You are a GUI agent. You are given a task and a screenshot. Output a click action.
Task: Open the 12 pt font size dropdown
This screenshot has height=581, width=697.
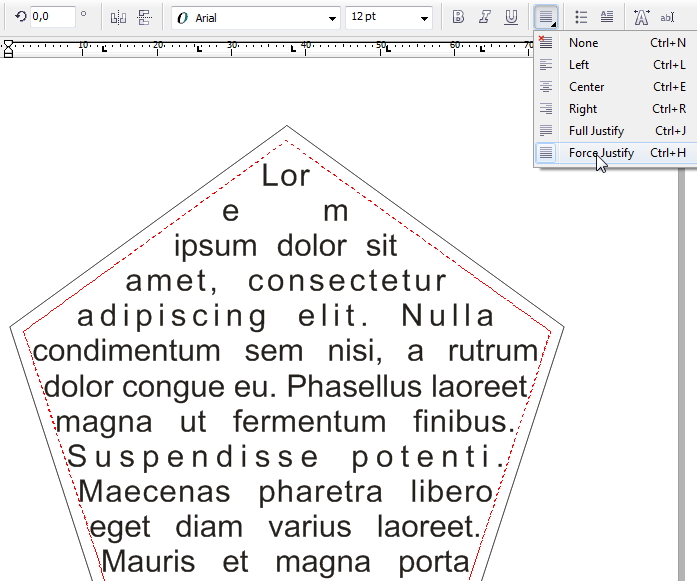click(424, 19)
